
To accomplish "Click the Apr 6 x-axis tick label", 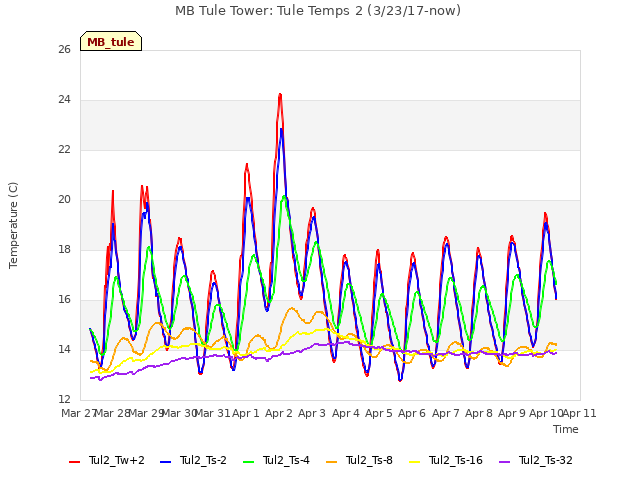I will click(412, 413).
